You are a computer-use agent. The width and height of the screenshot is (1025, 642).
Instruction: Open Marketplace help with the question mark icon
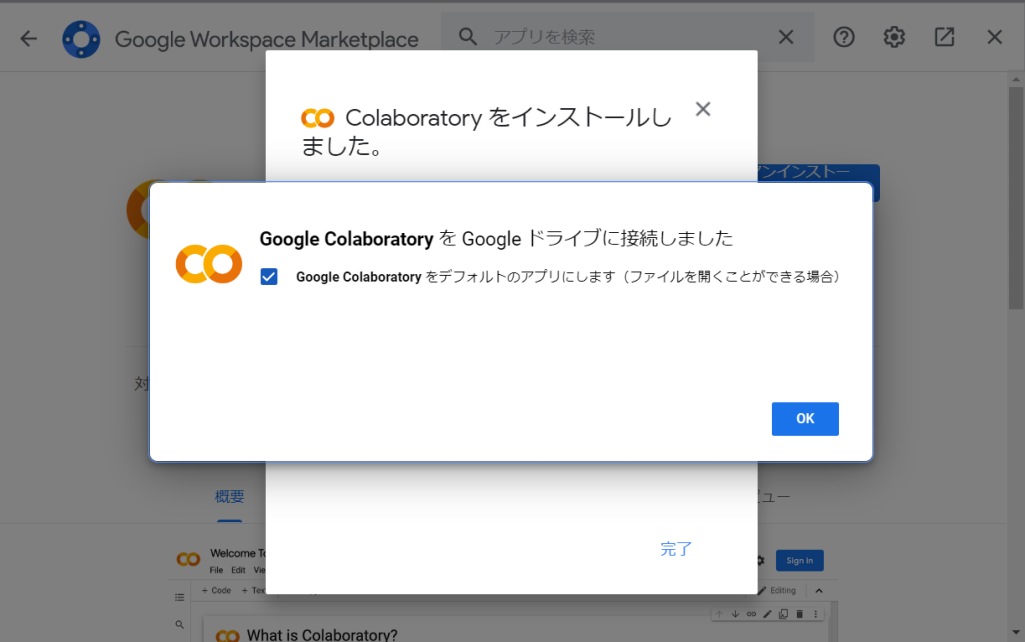[x=843, y=37]
